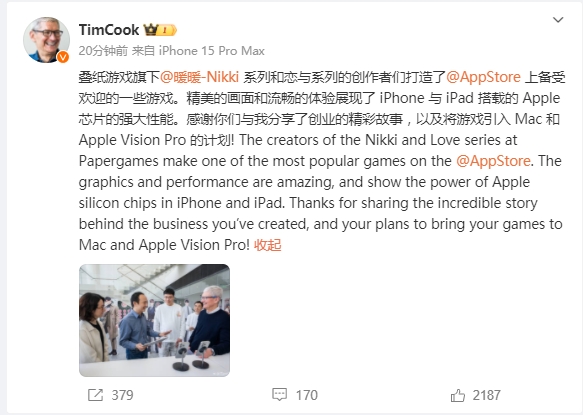This screenshot has width=583, height=415.
Task: Click the like count 2187
Action: 487,395
